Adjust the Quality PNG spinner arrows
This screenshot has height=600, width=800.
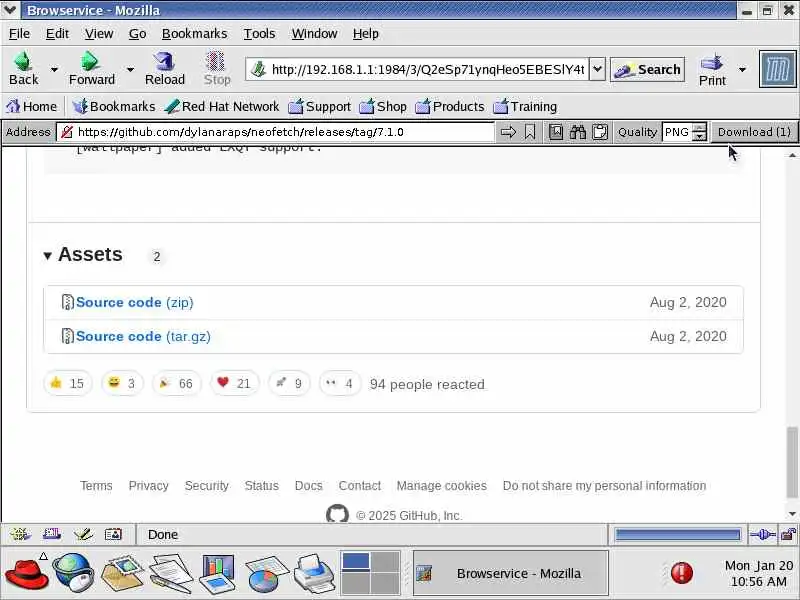(701, 132)
